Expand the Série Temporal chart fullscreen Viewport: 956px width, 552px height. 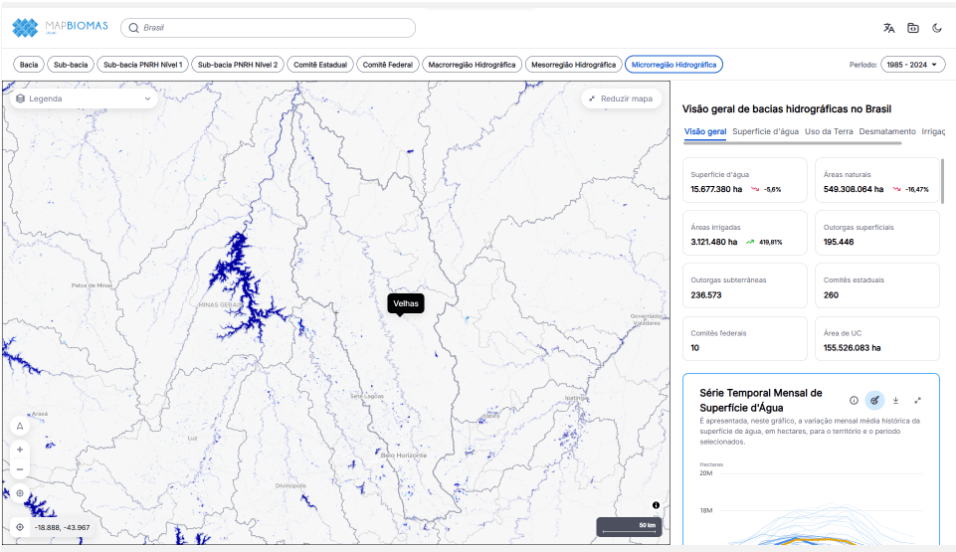click(918, 400)
